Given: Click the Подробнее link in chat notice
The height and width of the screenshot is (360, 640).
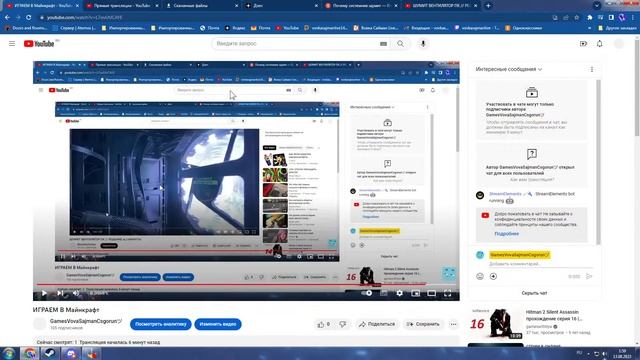Looking at the screenshot, I should (507, 234).
